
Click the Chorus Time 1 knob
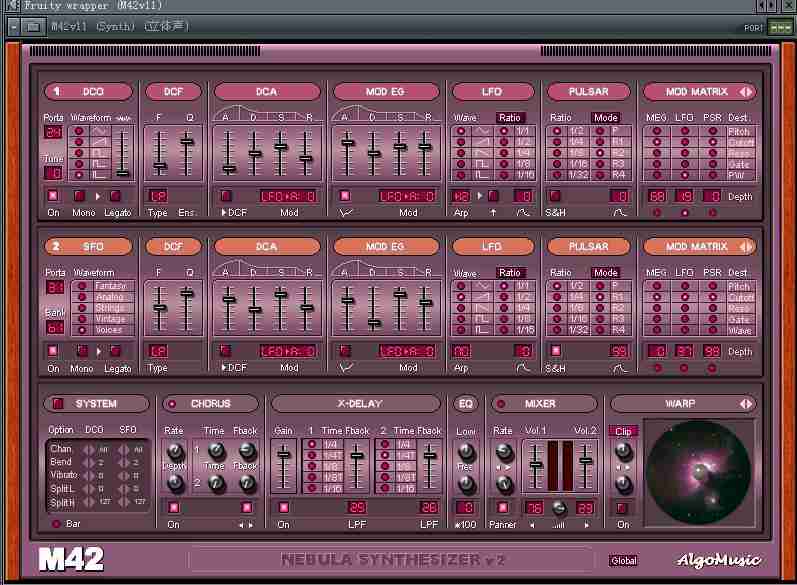click(217, 450)
